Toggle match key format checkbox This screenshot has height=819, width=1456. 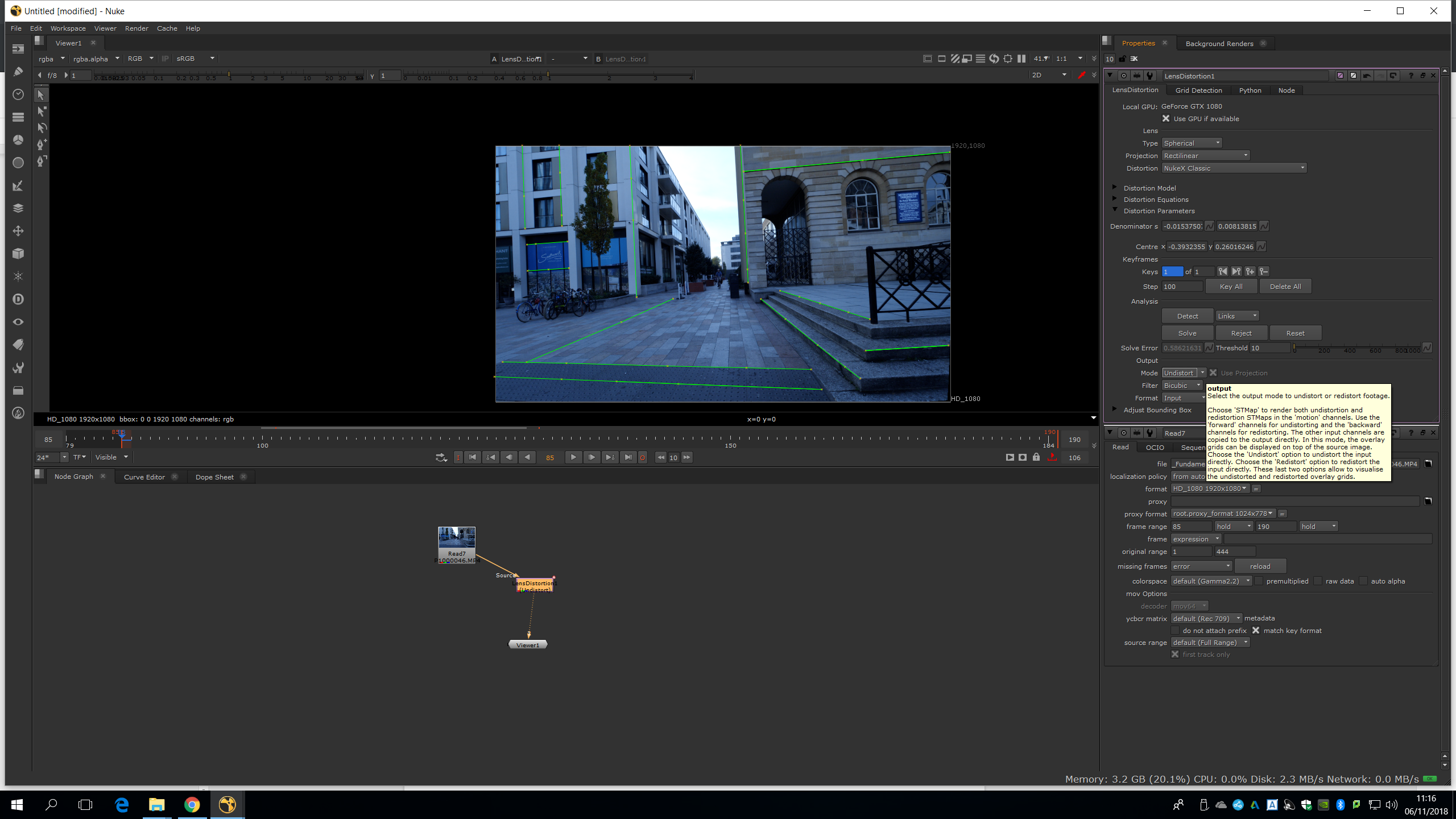coord(1256,631)
